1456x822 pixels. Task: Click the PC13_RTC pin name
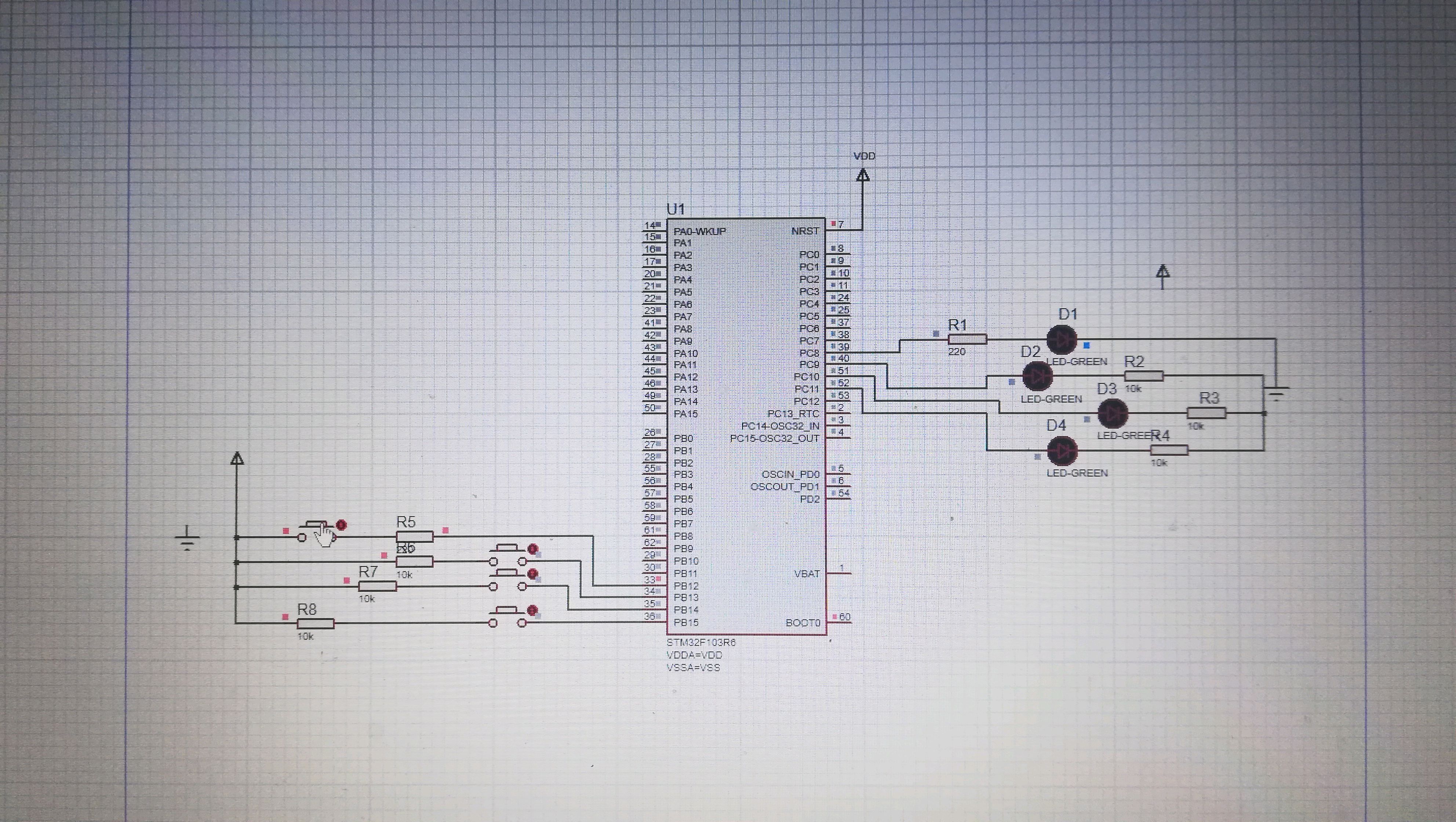793,414
